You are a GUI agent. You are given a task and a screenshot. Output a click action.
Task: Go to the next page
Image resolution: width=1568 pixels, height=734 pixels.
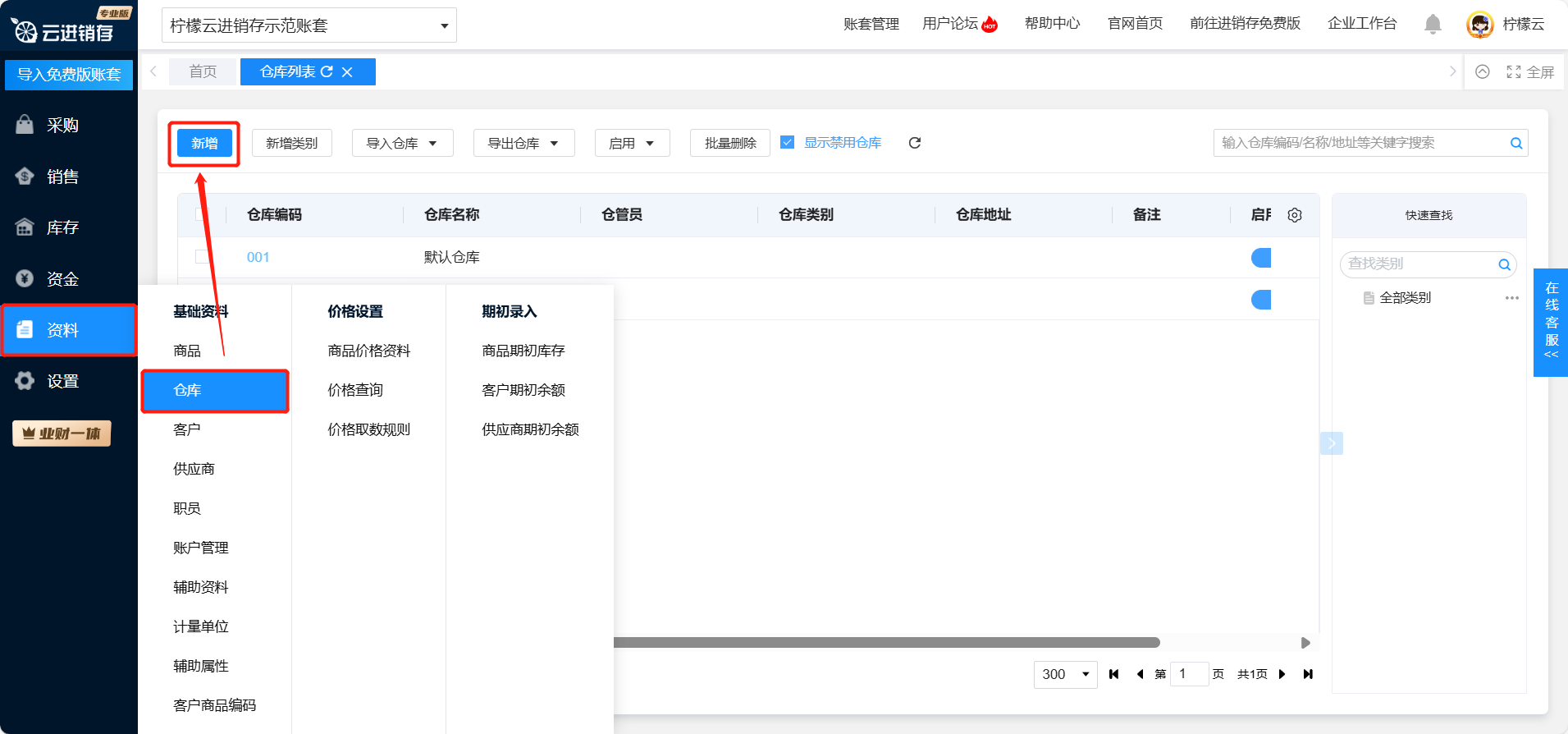pyautogui.click(x=1282, y=674)
